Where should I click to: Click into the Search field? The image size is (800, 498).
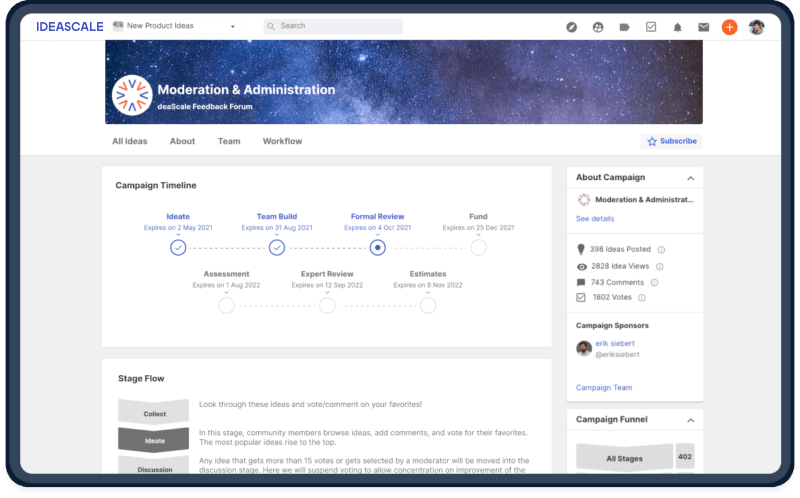tap(335, 26)
